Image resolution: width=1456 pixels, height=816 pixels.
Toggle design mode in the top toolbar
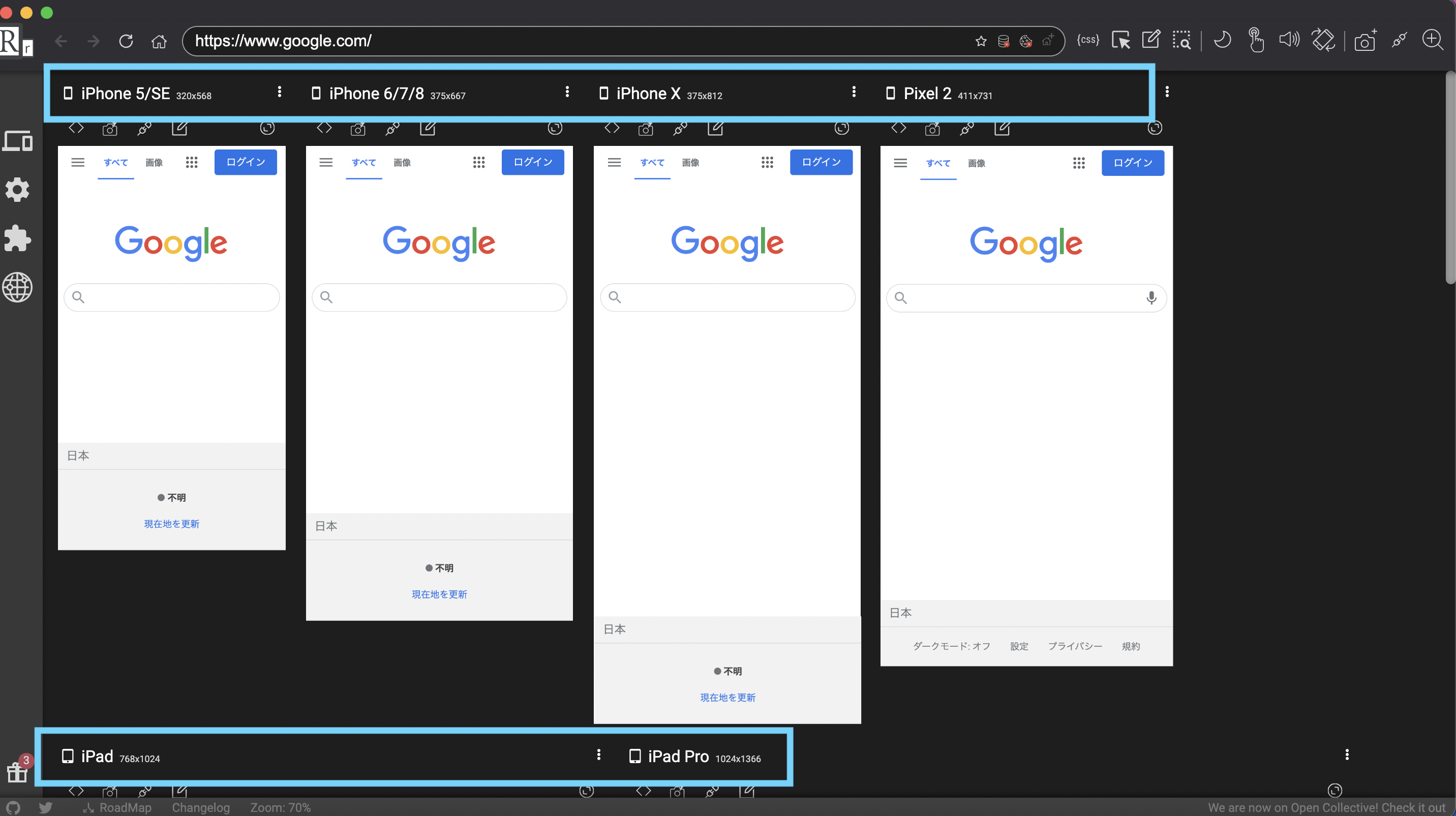click(1151, 40)
